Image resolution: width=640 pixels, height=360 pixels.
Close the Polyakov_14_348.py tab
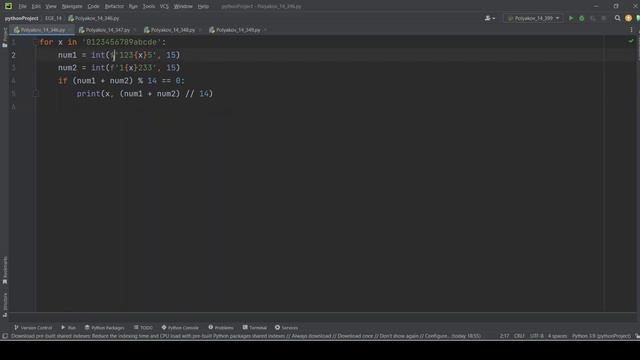[200, 30]
